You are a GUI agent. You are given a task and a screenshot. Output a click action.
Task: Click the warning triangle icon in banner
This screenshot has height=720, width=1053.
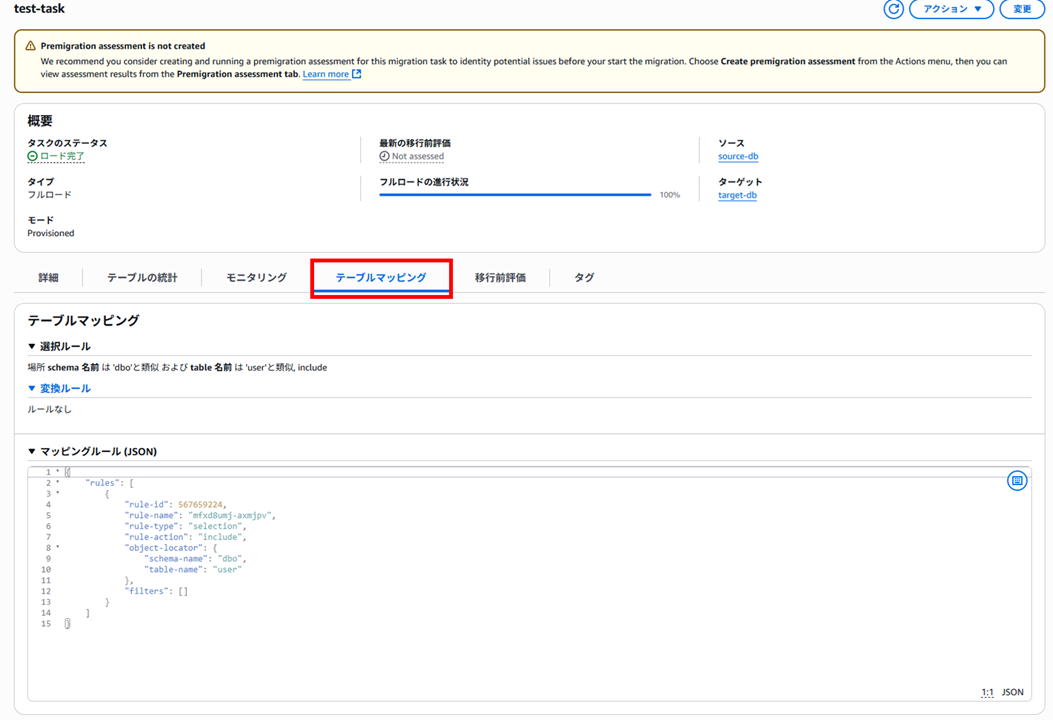(x=31, y=46)
